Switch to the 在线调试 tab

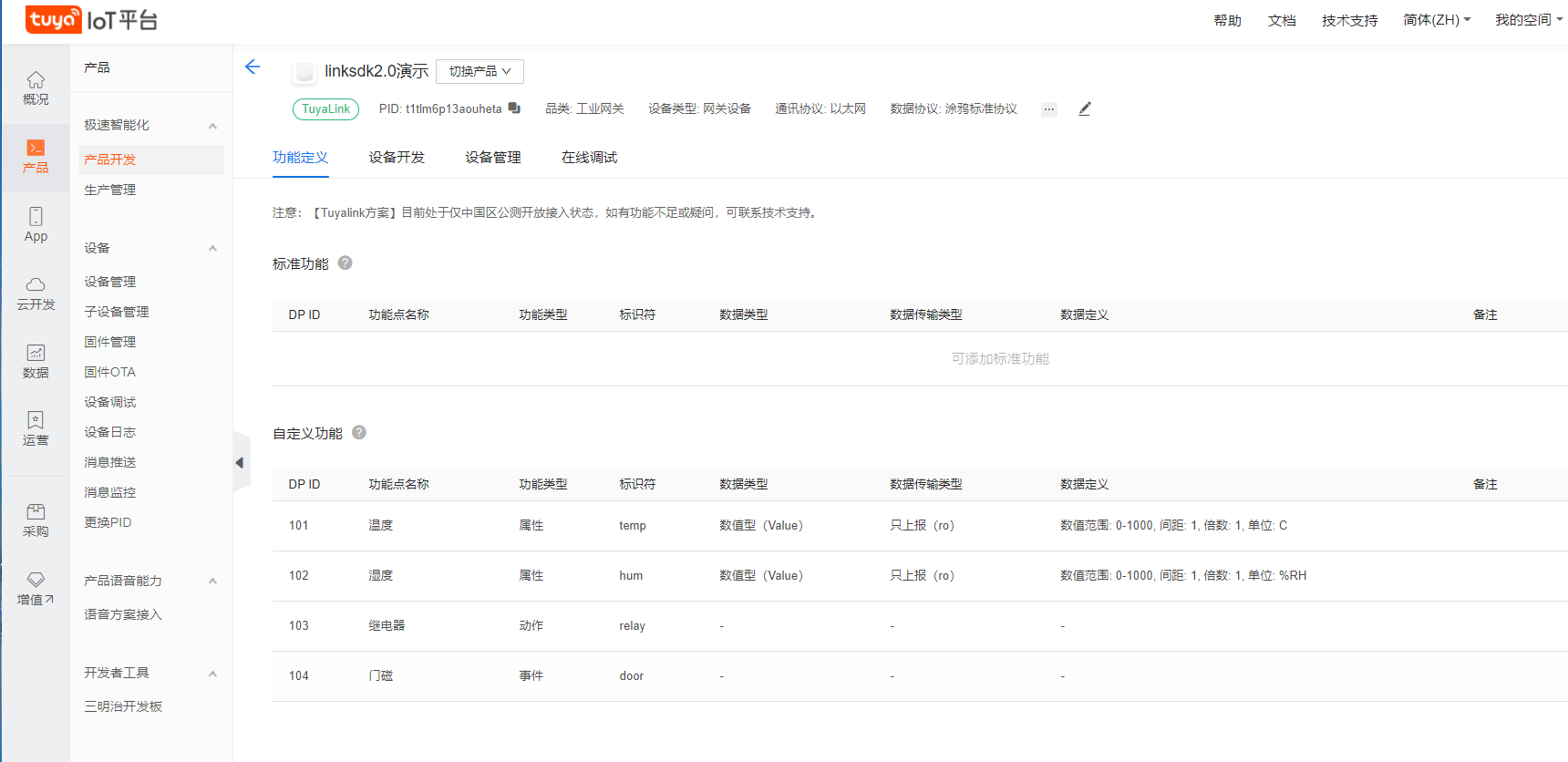[589, 158]
